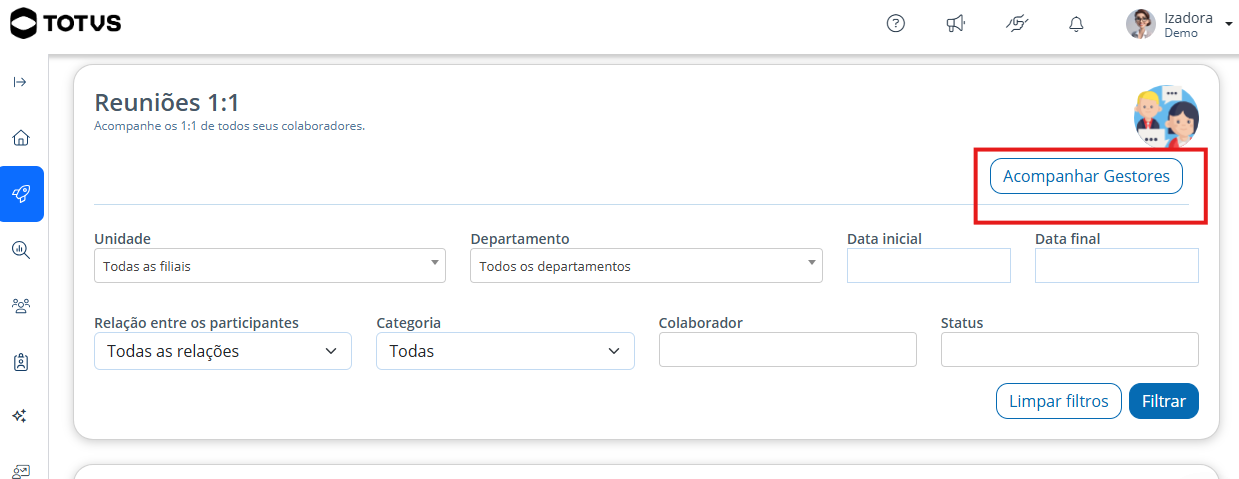The width and height of the screenshot is (1239, 479).
Task: Click Acompanhar Gestores button
Action: coord(1086,176)
